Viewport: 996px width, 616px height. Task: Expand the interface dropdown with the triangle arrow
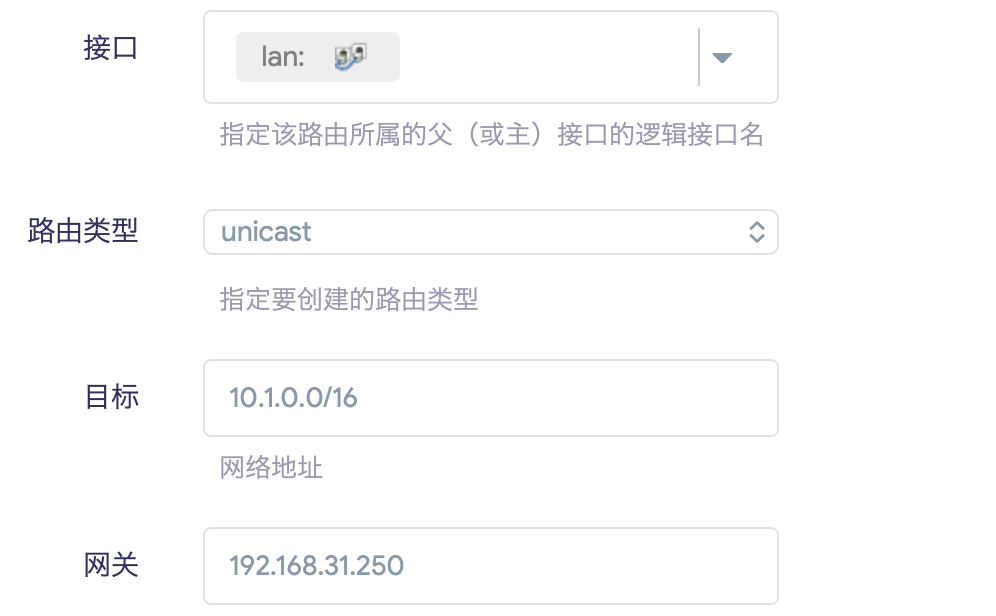click(x=722, y=58)
